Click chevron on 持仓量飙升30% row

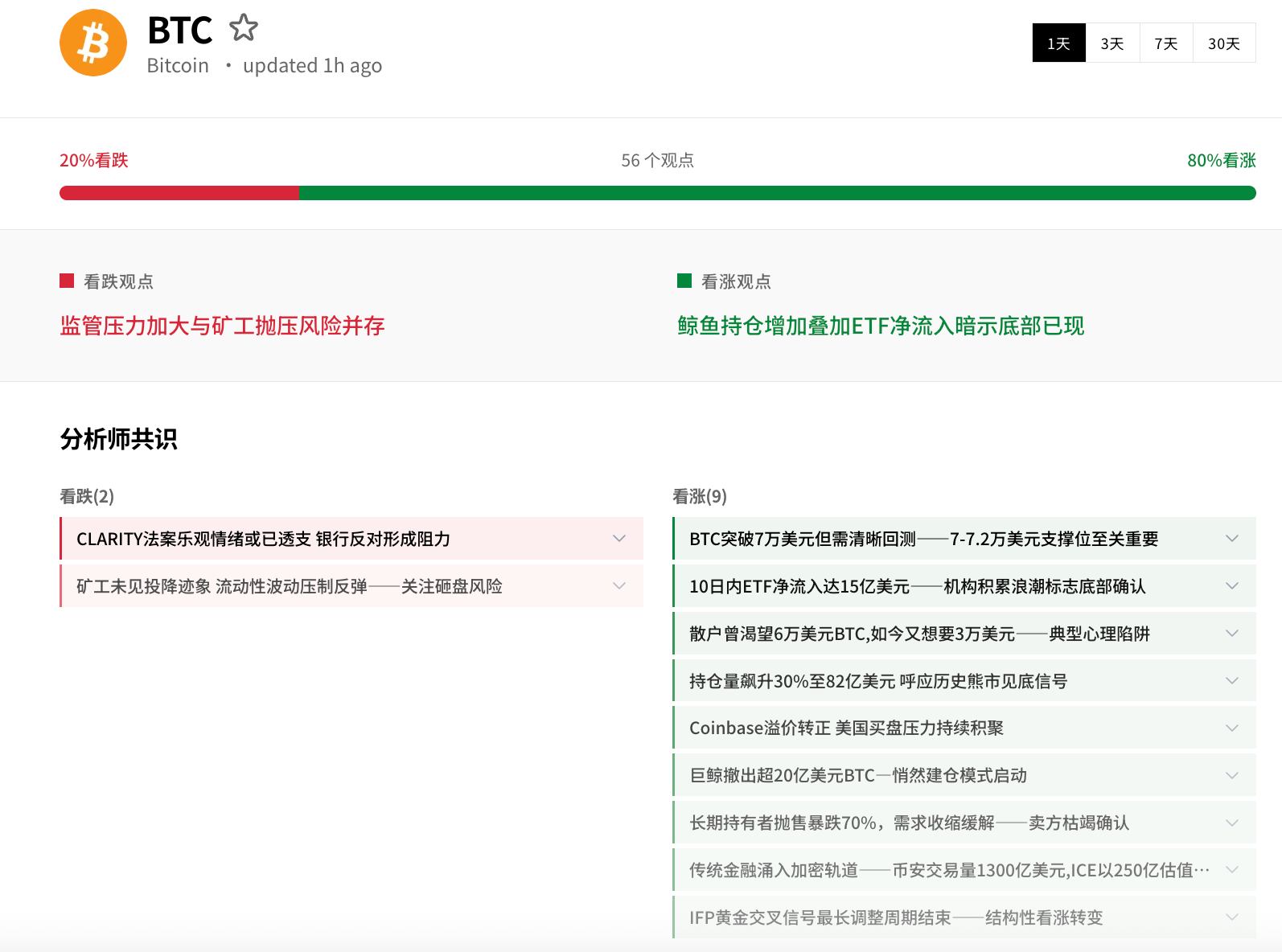[x=1231, y=681]
